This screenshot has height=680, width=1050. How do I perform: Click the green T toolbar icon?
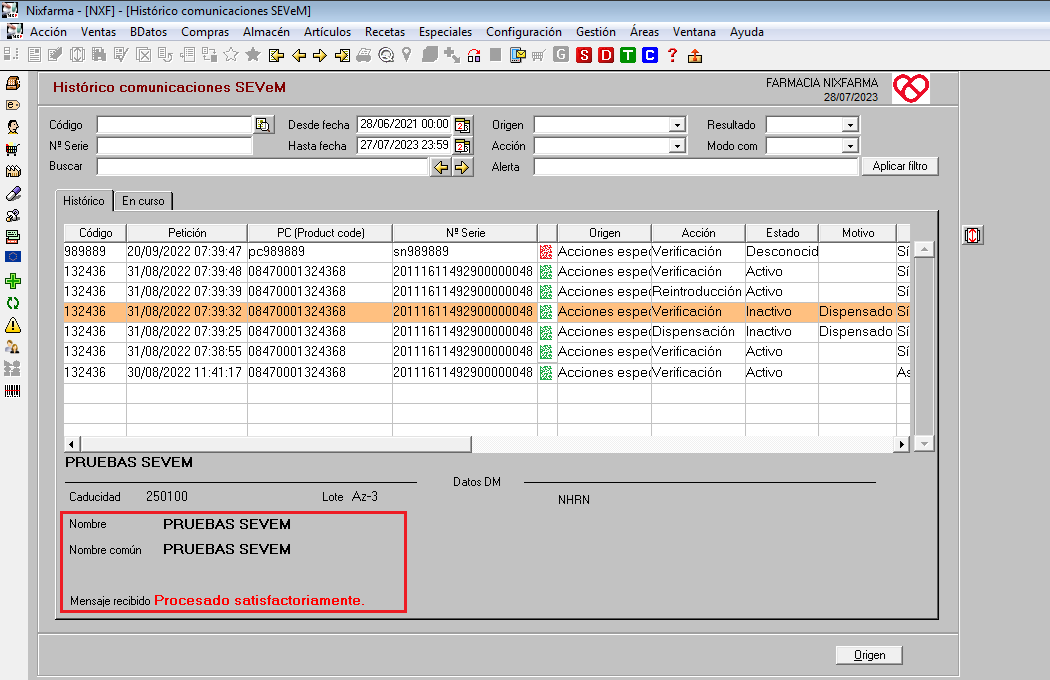[x=628, y=55]
